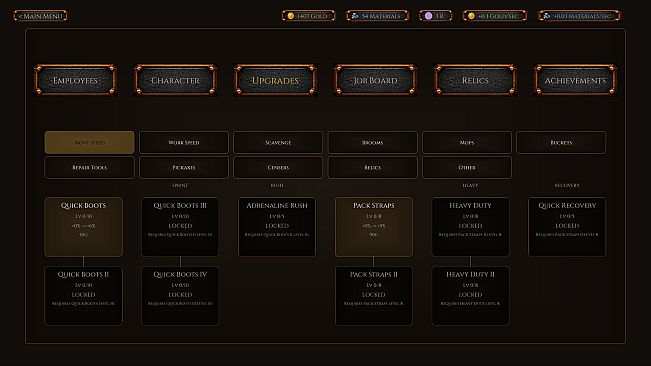Click the coin icon in the gold-per-second counter
The image size is (651, 366).
471,16
